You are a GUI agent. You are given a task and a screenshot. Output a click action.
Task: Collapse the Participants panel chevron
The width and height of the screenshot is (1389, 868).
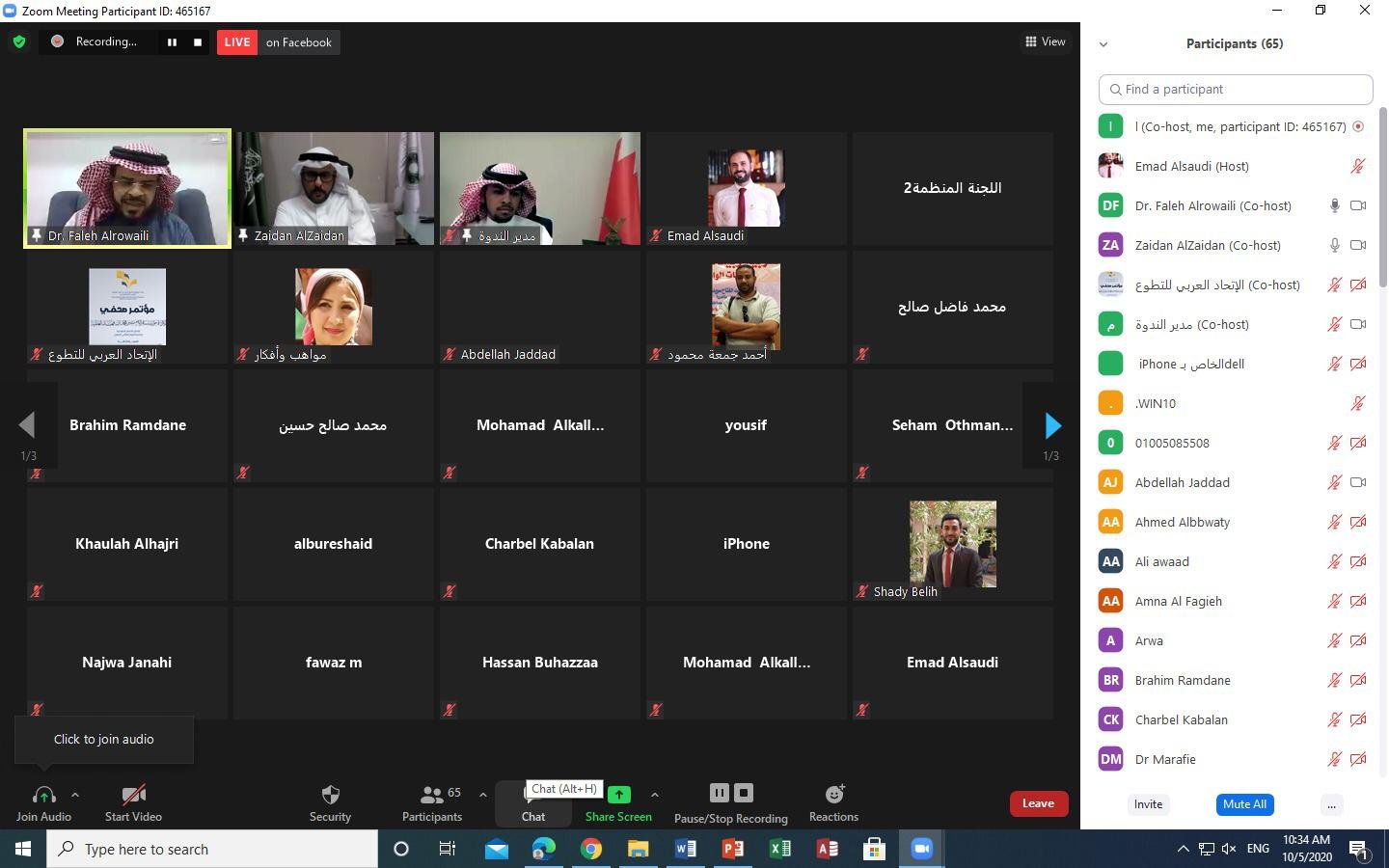pyautogui.click(x=1103, y=44)
